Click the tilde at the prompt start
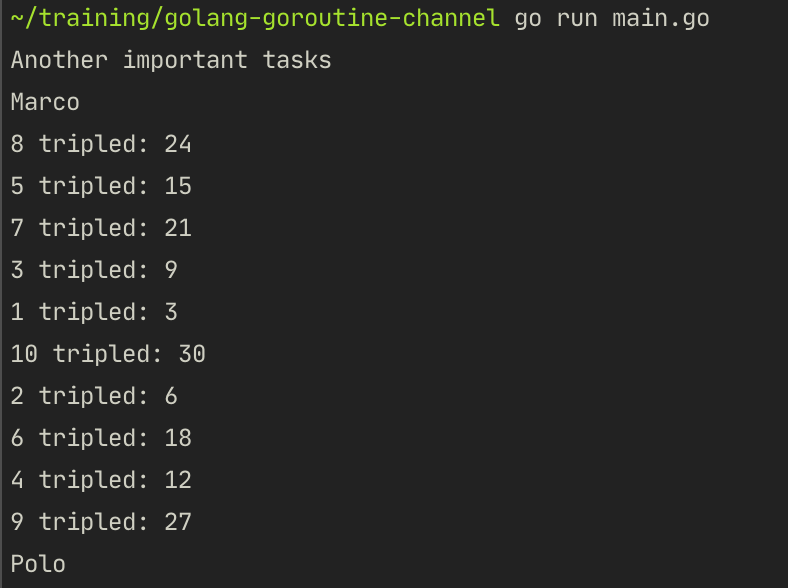788x588 pixels. point(17,19)
